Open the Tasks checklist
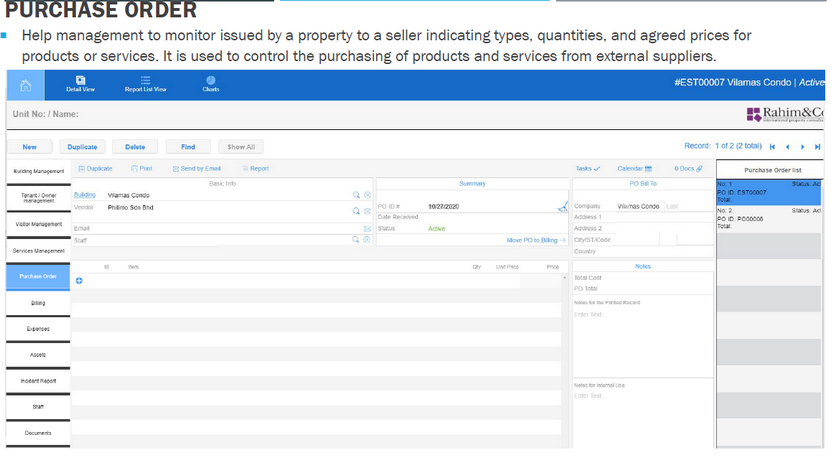The image size is (838, 457). 587,169
